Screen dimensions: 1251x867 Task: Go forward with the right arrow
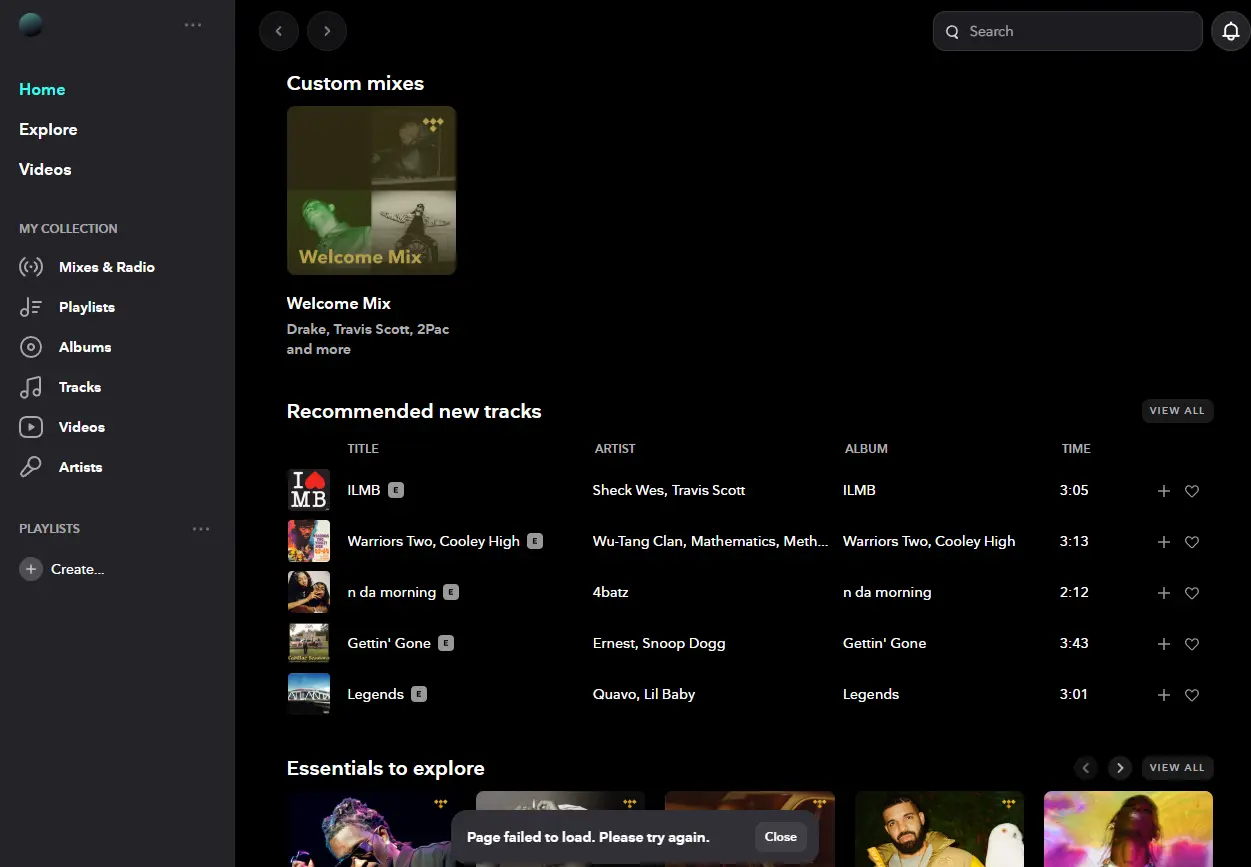pos(327,31)
